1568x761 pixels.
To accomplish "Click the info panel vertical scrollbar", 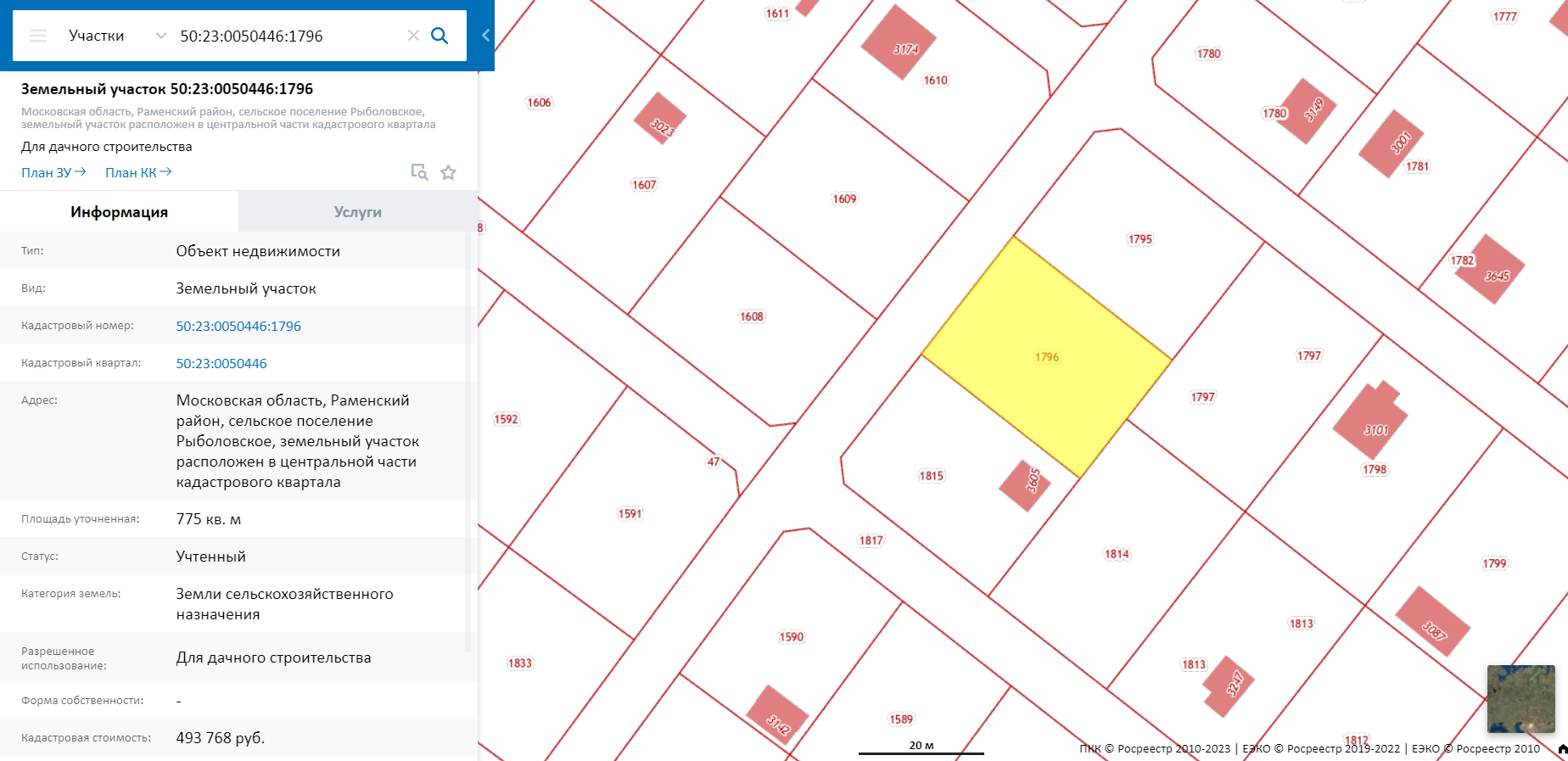I will pyautogui.click(x=468, y=441).
